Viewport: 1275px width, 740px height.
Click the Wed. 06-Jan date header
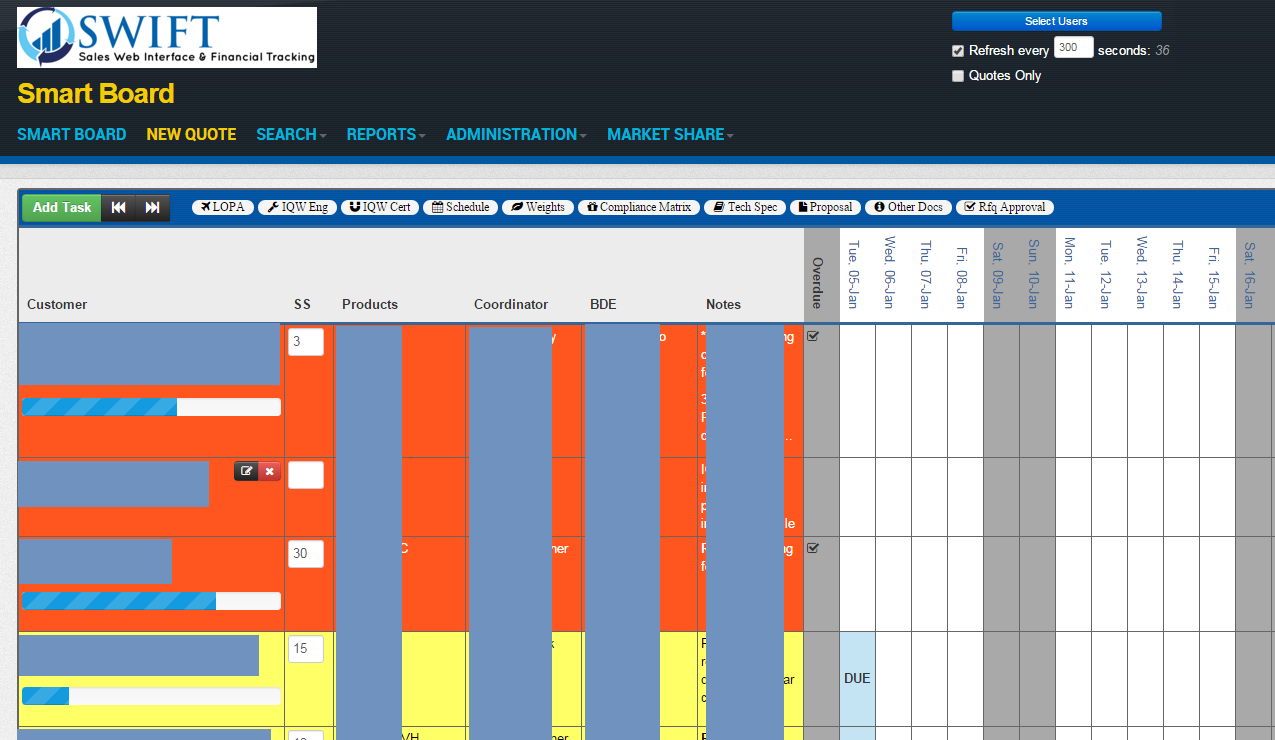(889, 273)
